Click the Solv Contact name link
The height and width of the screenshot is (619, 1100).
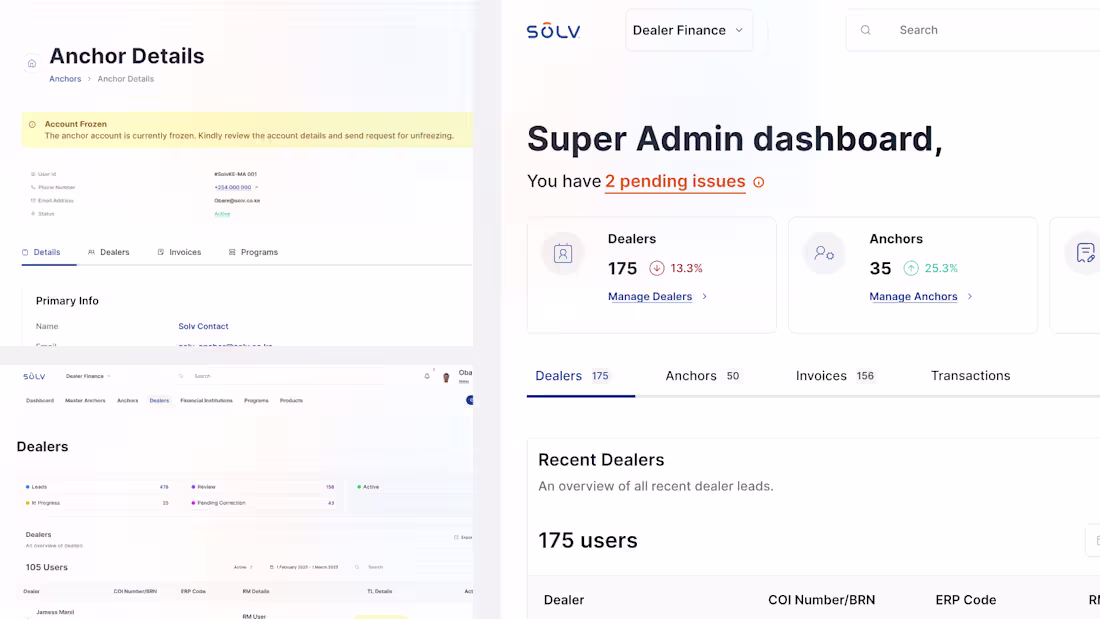coord(203,326)
